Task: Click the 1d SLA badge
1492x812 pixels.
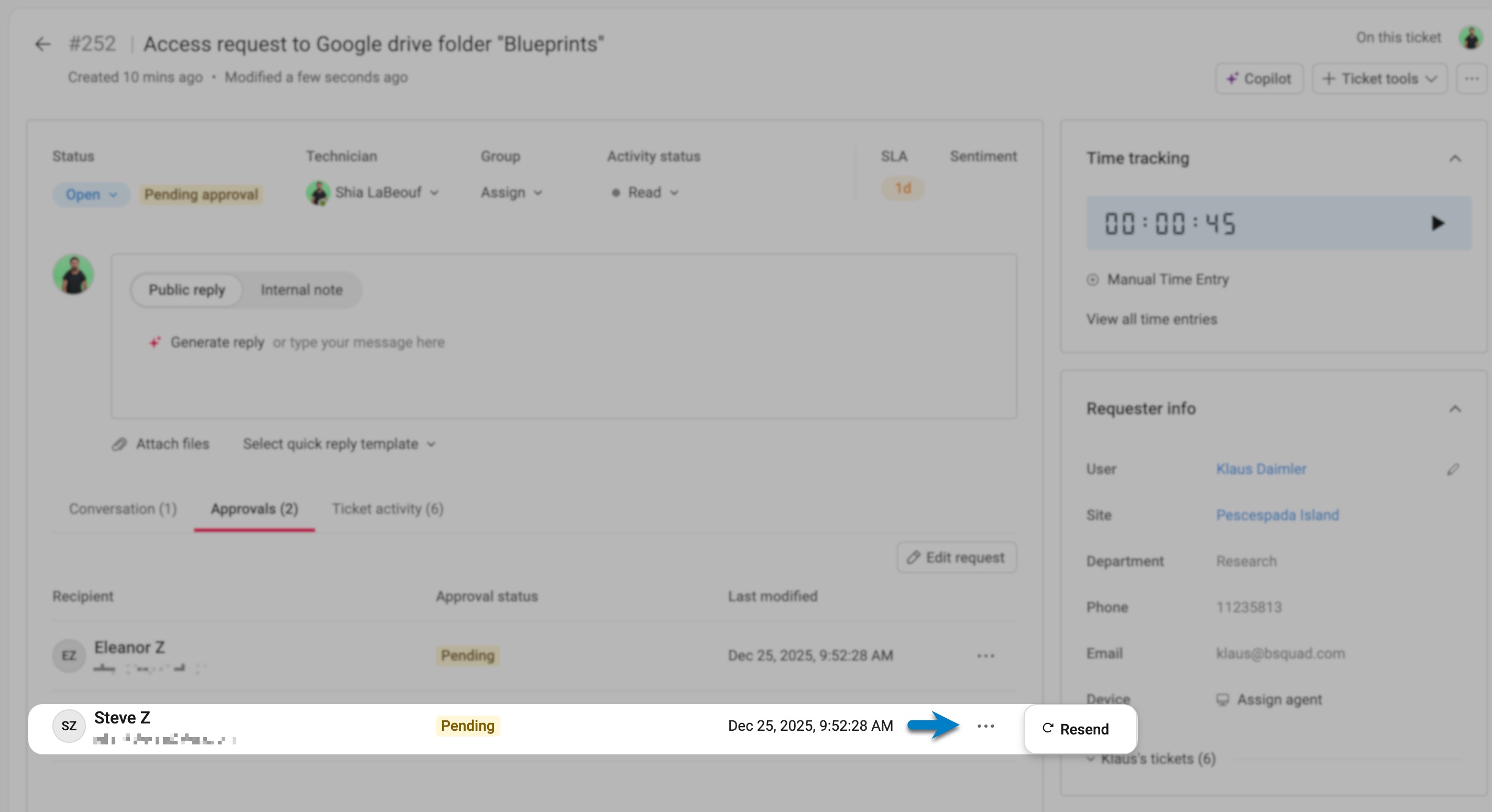Action: (x=903, y=189)
